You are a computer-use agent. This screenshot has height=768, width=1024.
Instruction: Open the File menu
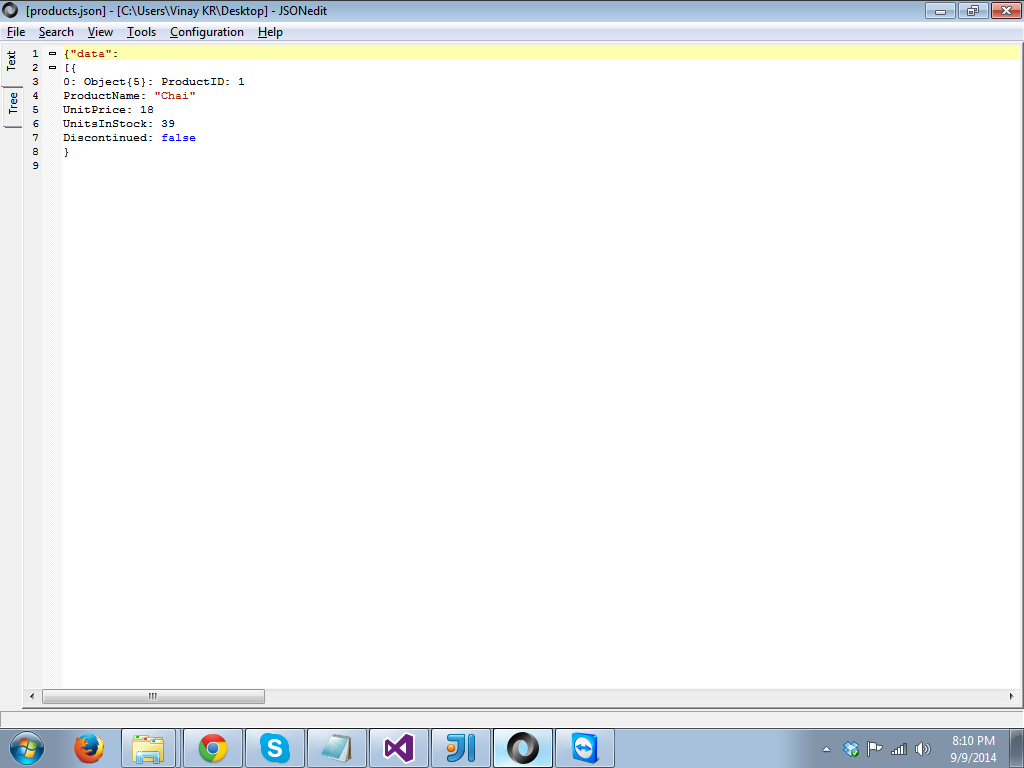(16, 32)
